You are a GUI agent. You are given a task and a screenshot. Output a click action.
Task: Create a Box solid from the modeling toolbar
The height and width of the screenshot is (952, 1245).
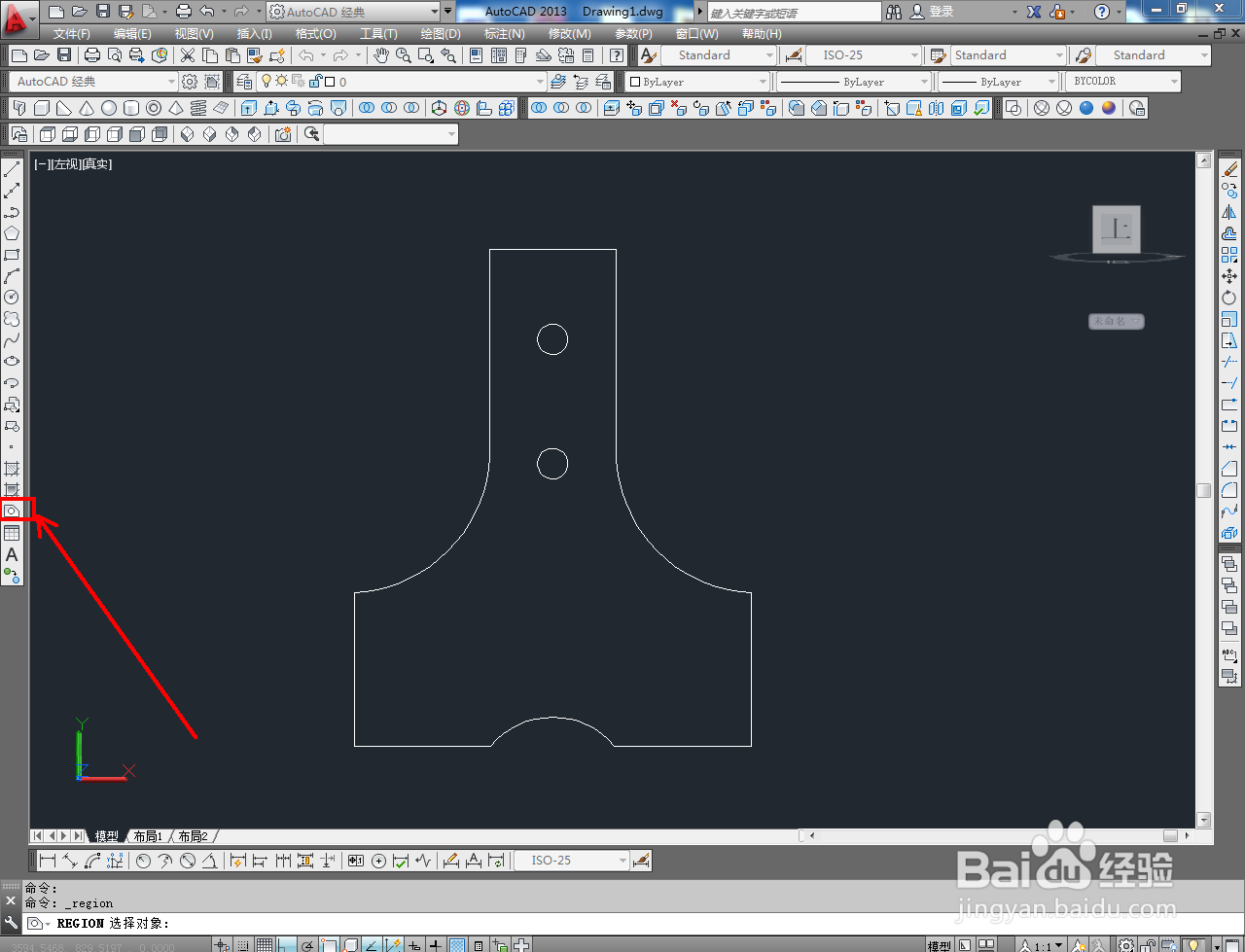[42, 108]
